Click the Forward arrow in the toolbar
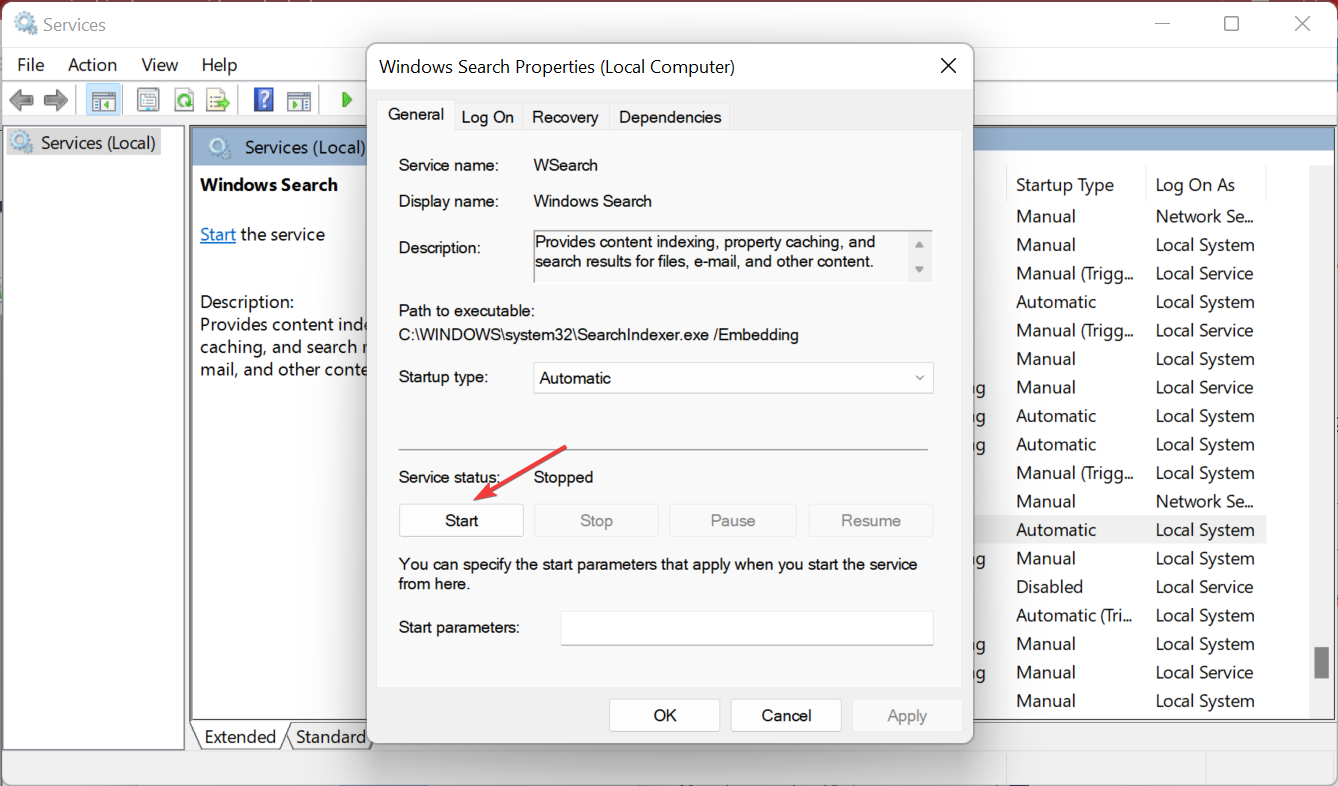 pos(56,100)
